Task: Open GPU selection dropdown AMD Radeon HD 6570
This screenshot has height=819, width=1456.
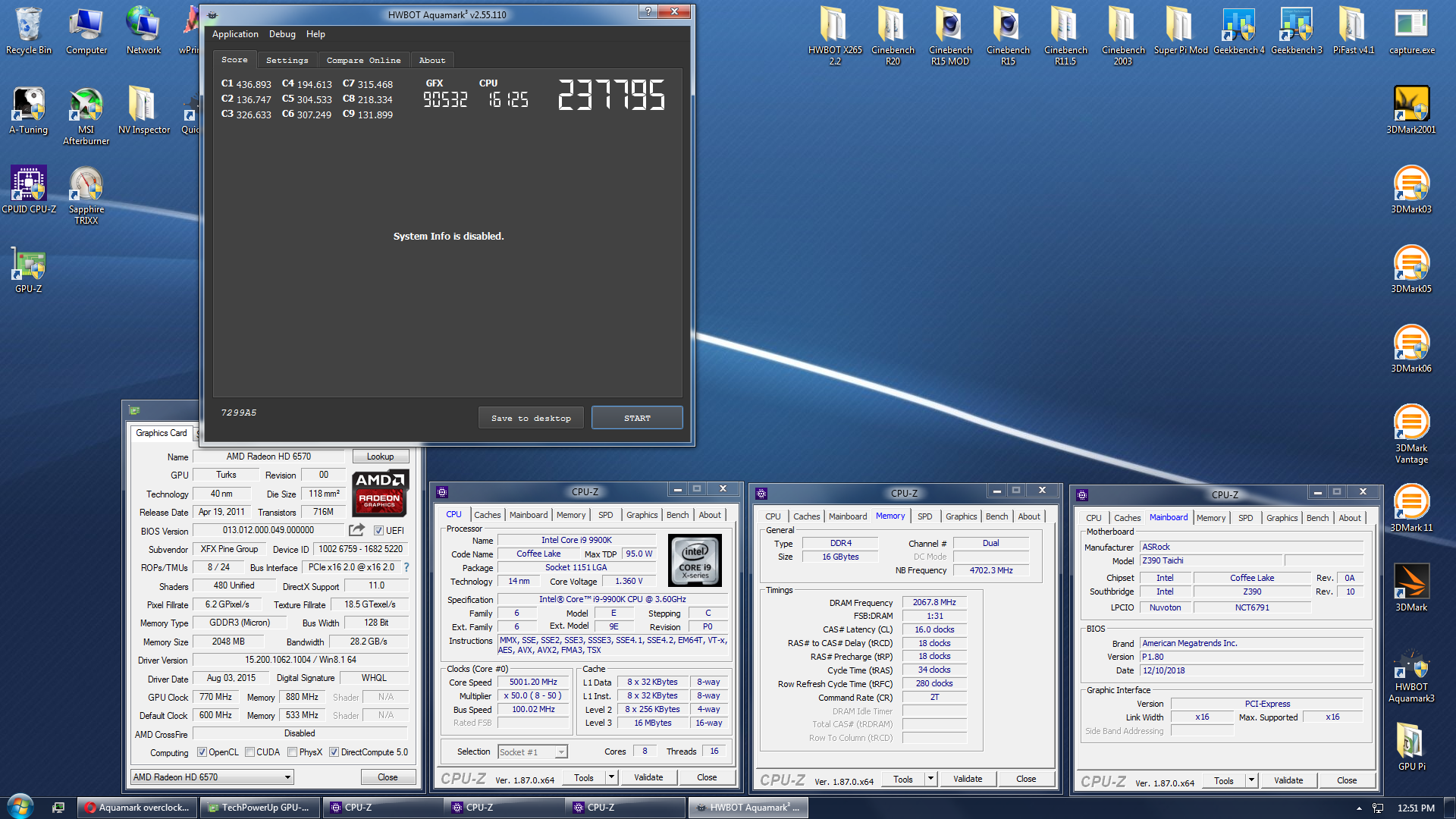Action: pos(212,777)
